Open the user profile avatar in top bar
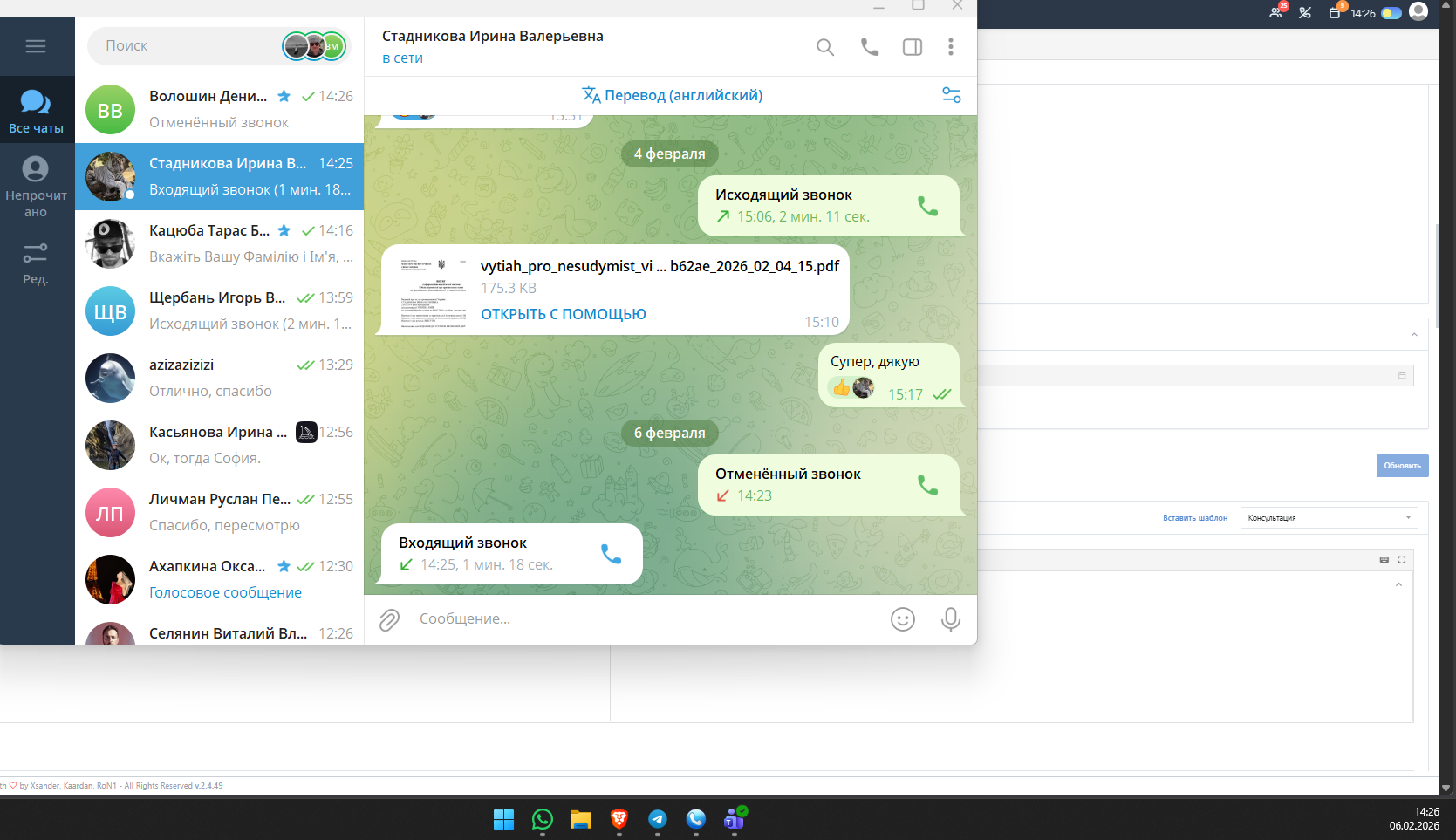 click(1418, 11)
